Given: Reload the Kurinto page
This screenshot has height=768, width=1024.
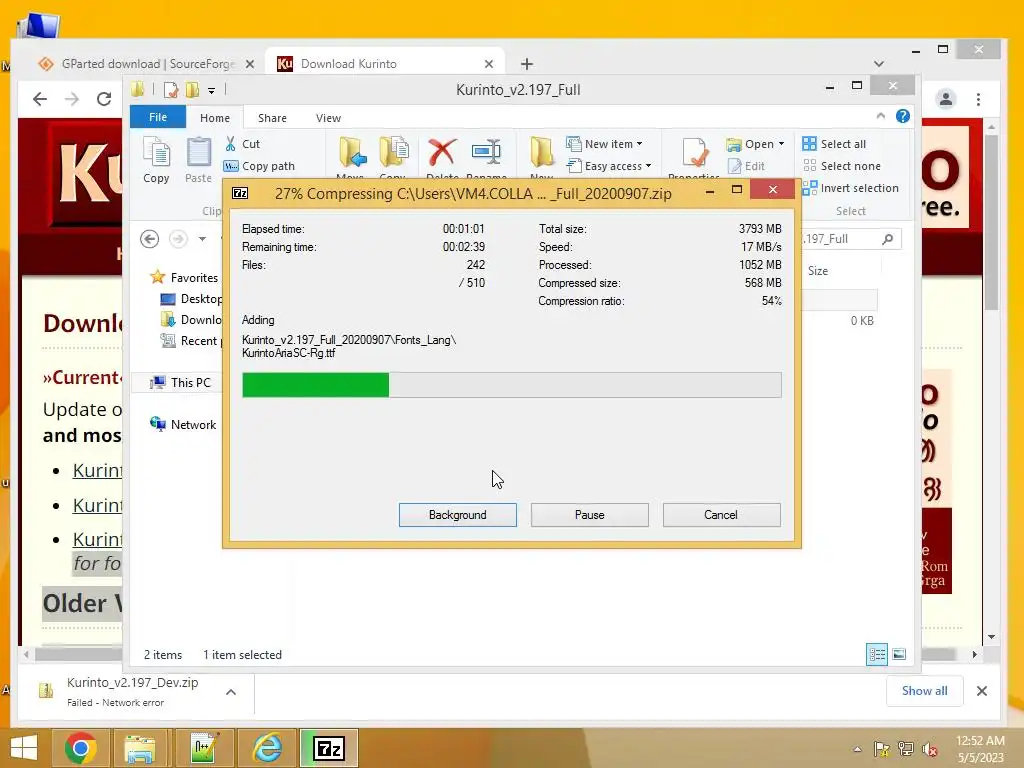Looking at the screenshot, I should [x=104, y=99].
